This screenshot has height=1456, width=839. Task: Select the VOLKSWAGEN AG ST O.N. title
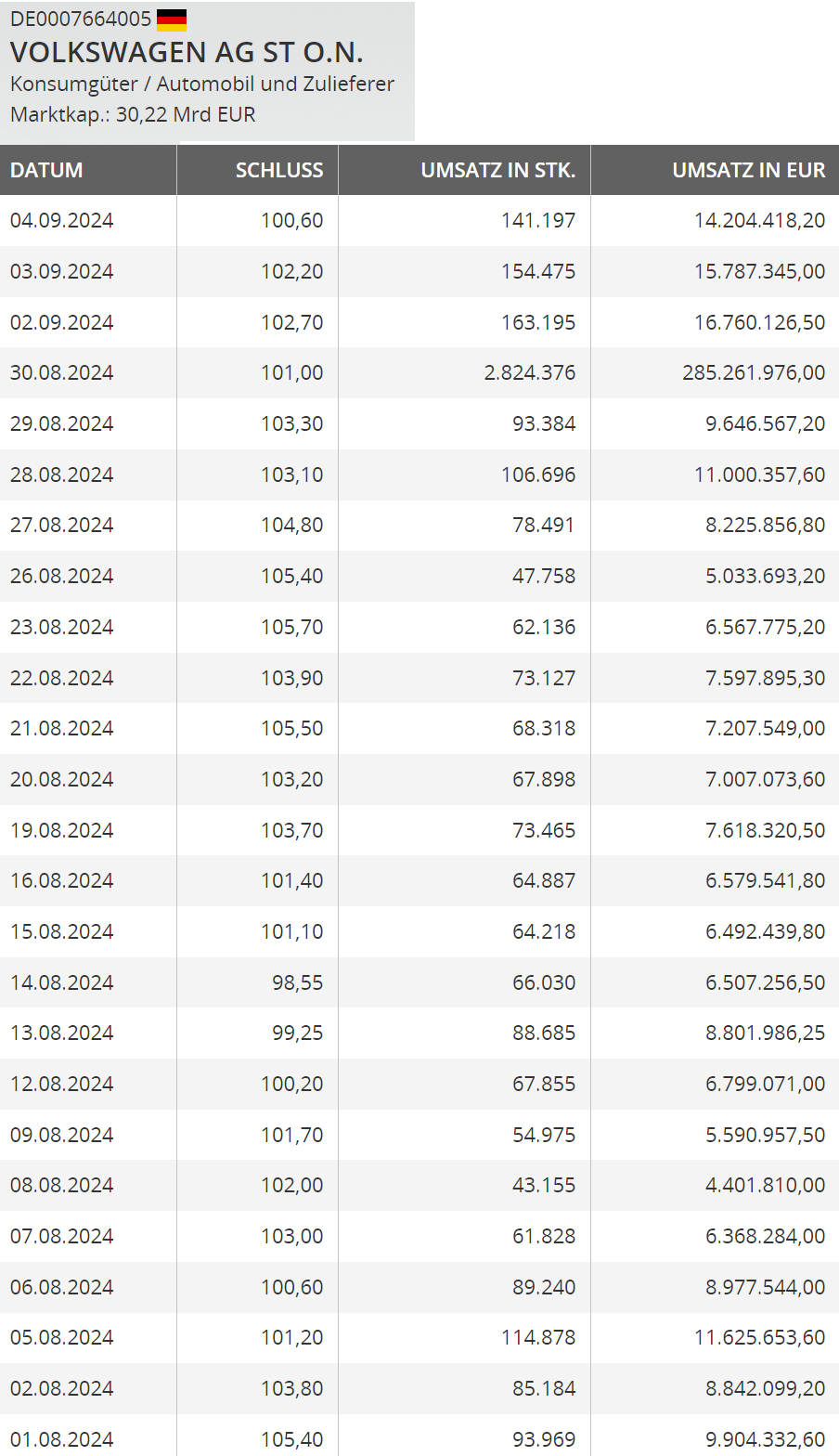coord(187,52)
